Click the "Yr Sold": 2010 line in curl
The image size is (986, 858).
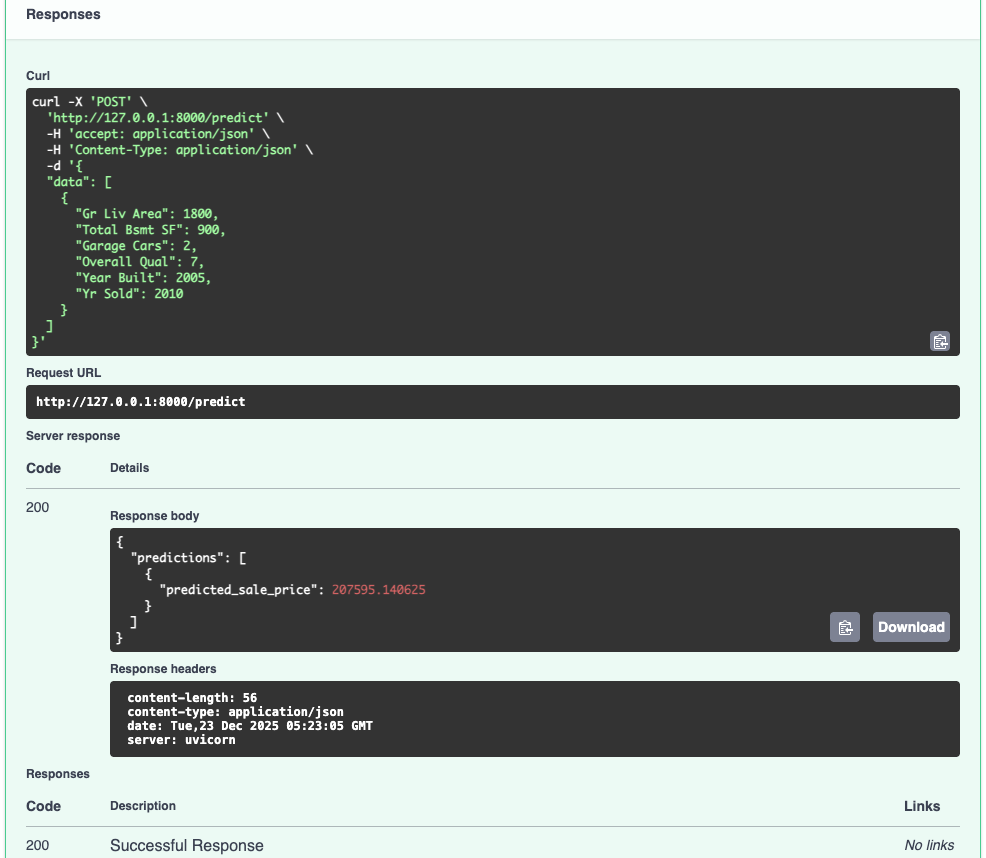coord(129,294)
